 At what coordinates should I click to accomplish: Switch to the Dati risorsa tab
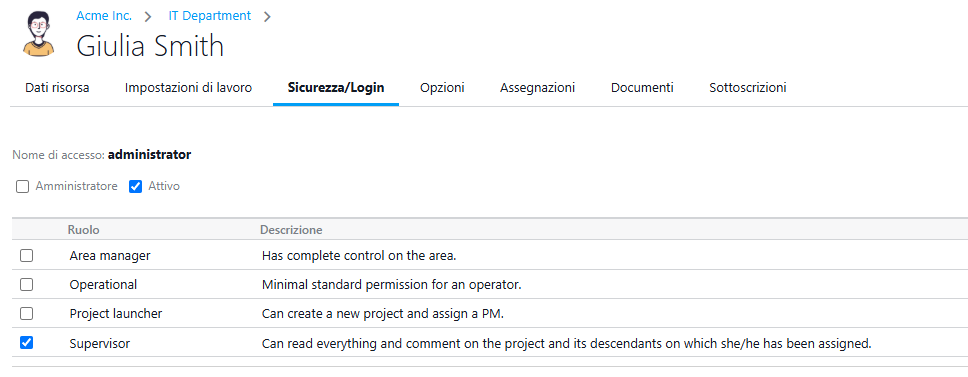tap(57, 88)
